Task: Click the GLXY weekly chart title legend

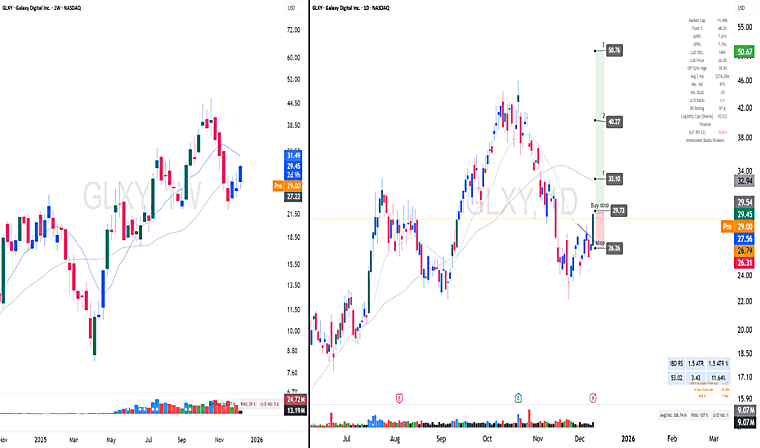Action: 41,8
